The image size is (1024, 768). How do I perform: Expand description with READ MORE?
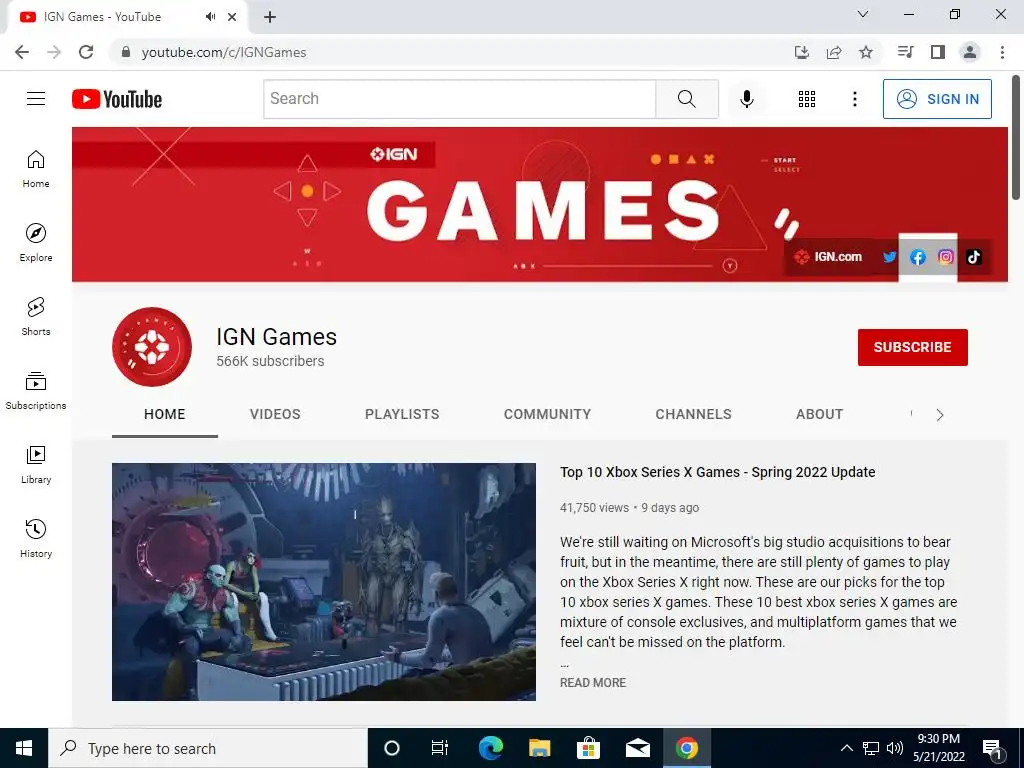(x=593, y=682)
